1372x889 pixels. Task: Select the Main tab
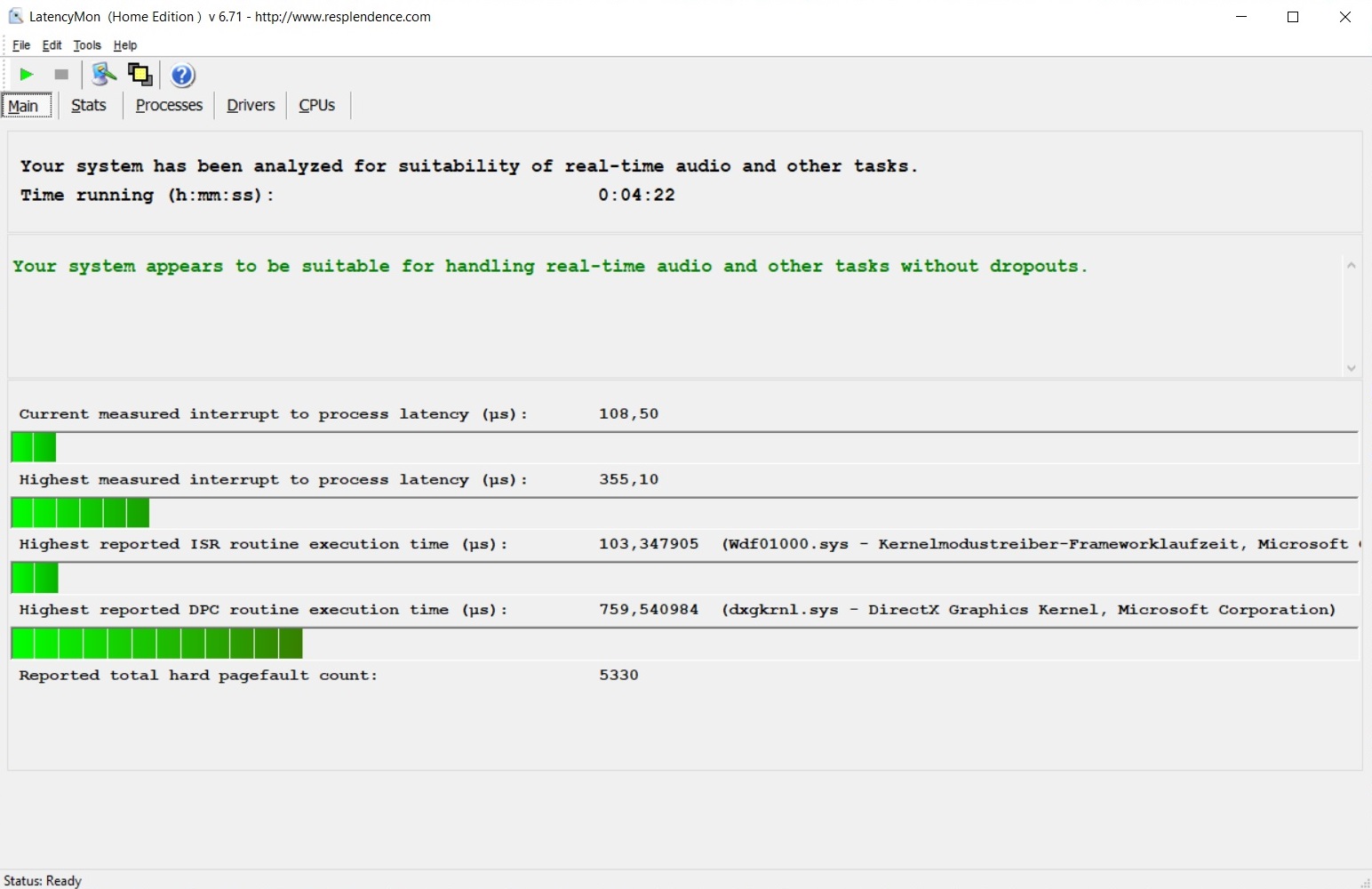click(x=24, y=106)
